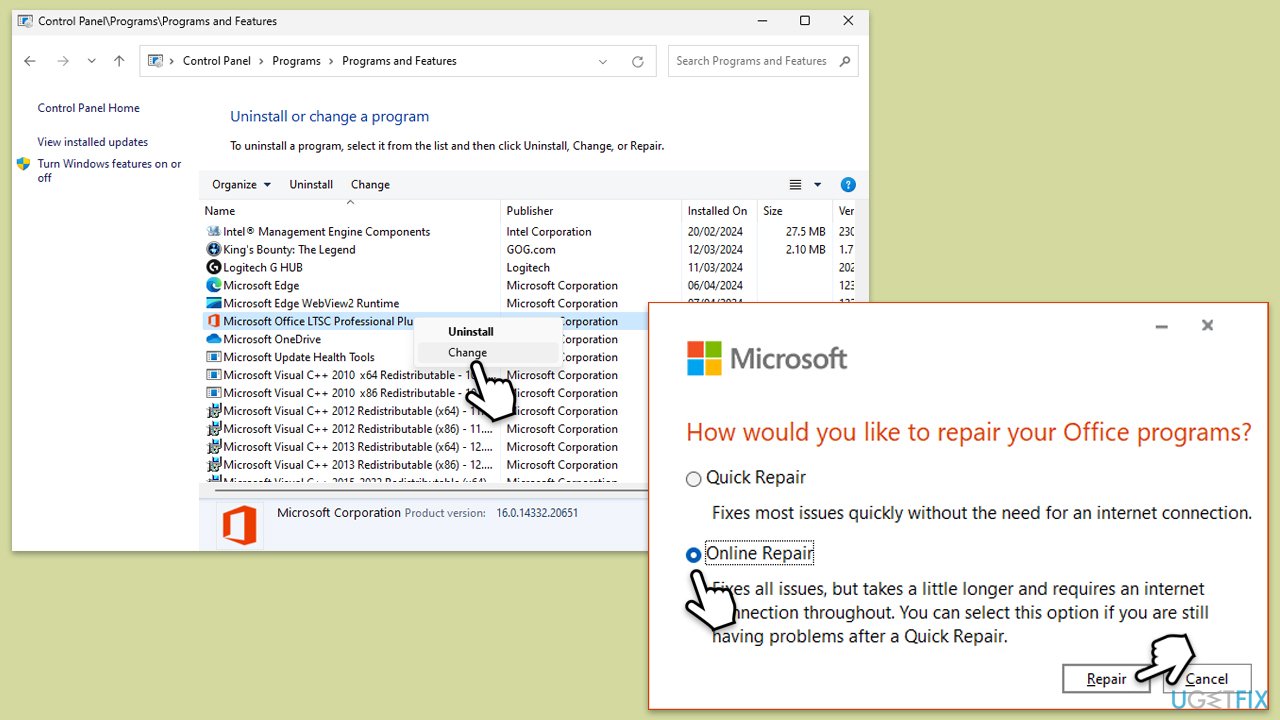Select the Microsoft OneDrive cloud icon
Screen dimensions: 1280x720
click(x=213, y=339)
